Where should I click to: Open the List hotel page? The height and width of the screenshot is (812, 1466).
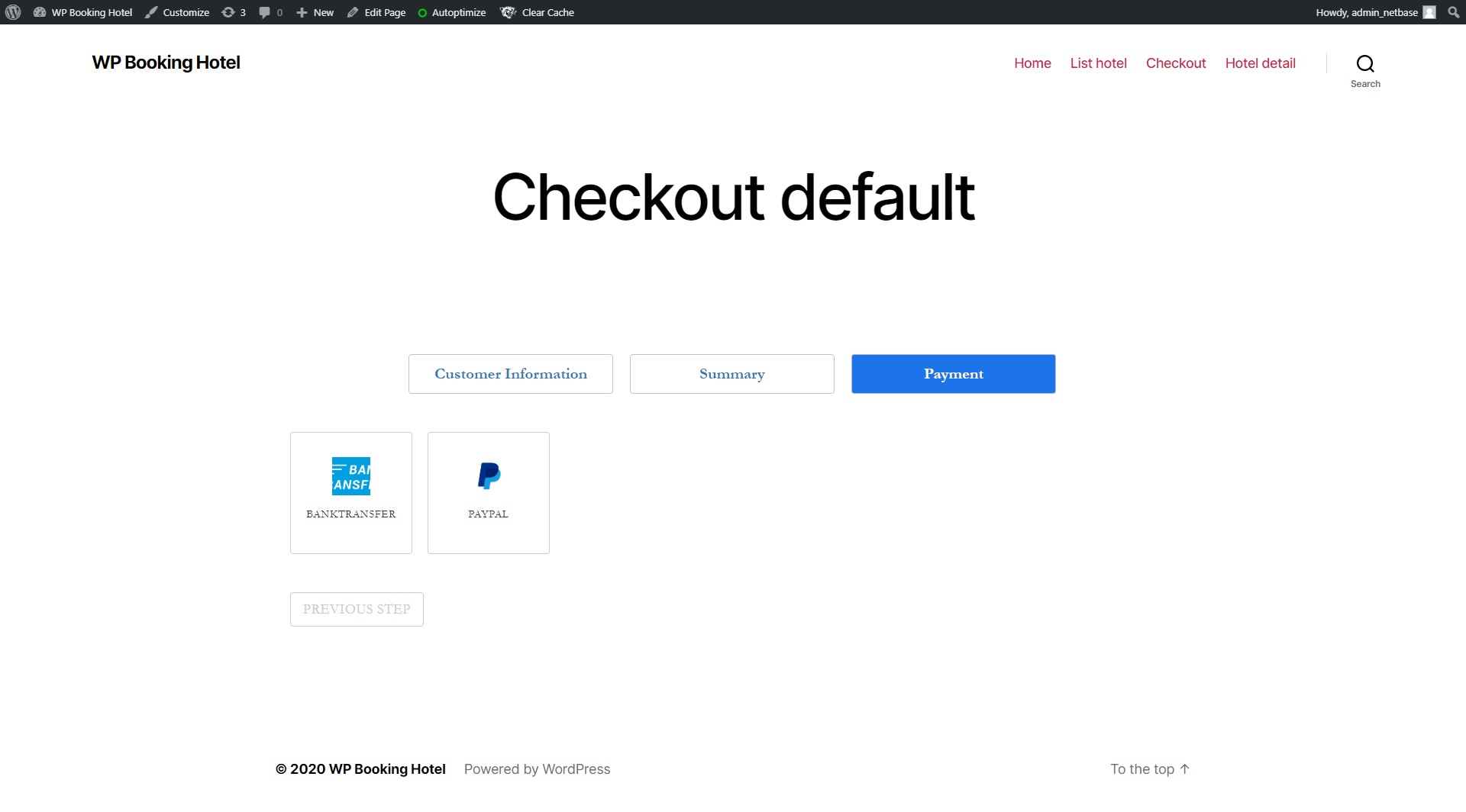pos(1098,63)
